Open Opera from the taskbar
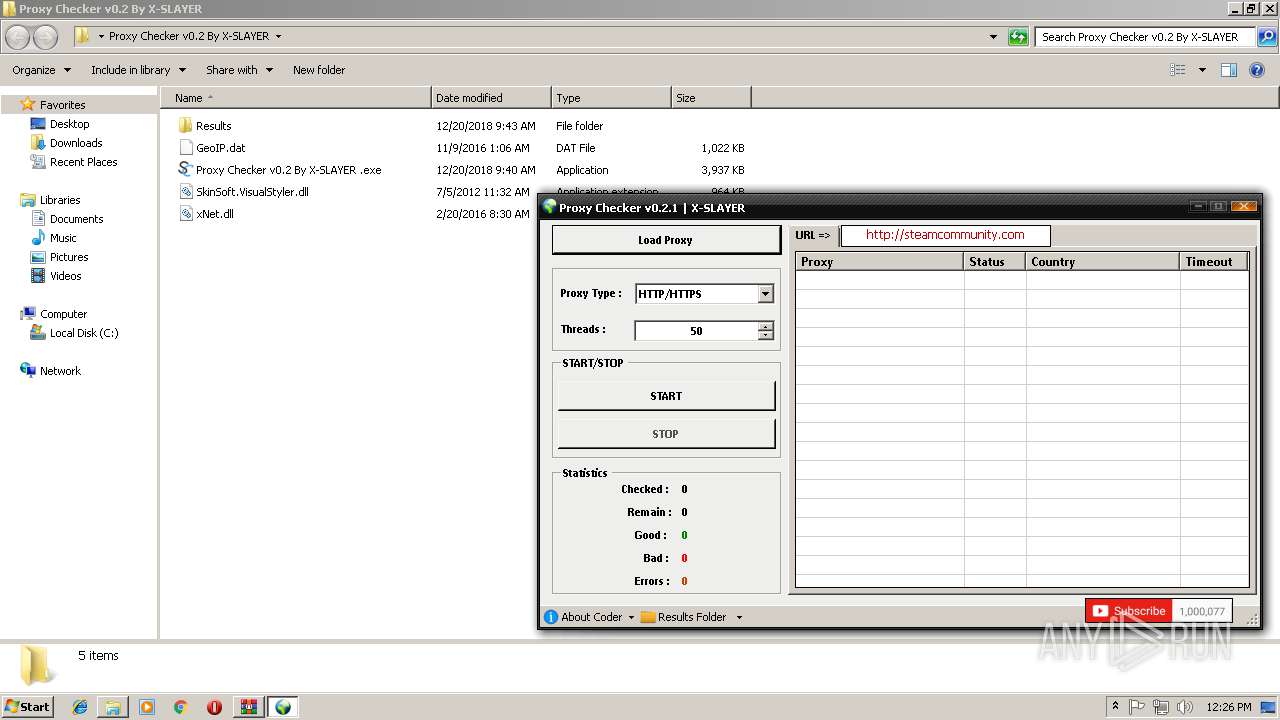The image size is (1280, 720). coord(214,707)
